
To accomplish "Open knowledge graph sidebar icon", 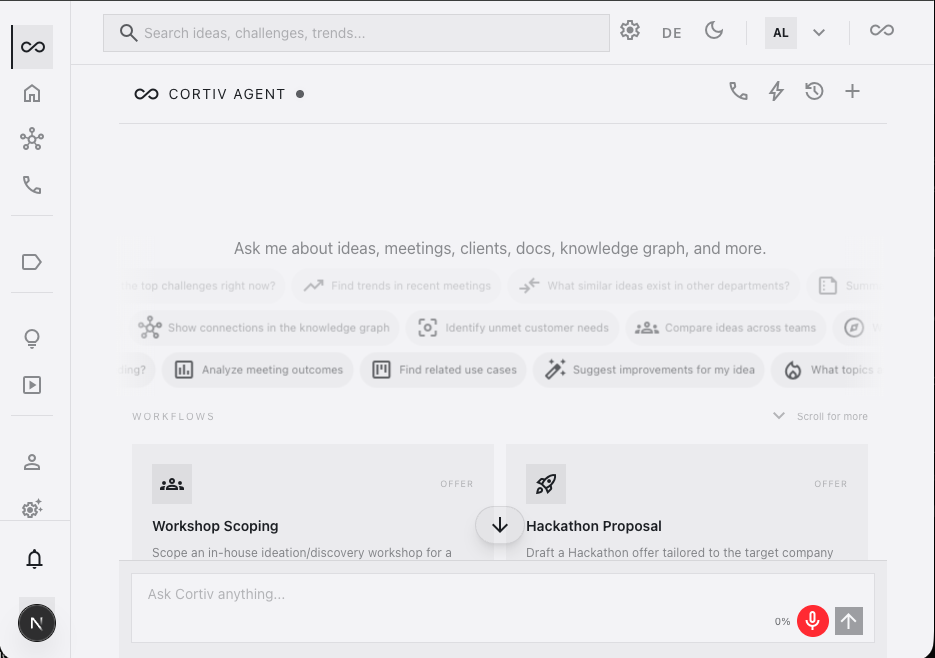I will (x=32, y=139).
